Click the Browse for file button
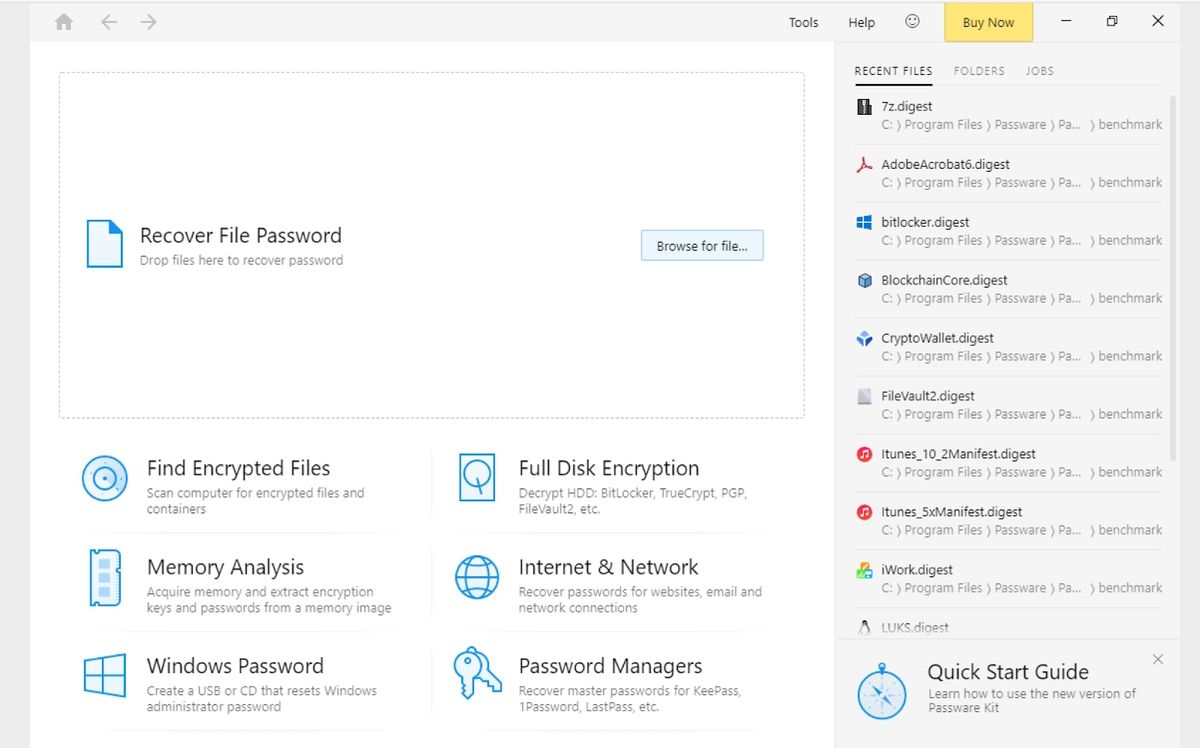 tap(702, 246)
